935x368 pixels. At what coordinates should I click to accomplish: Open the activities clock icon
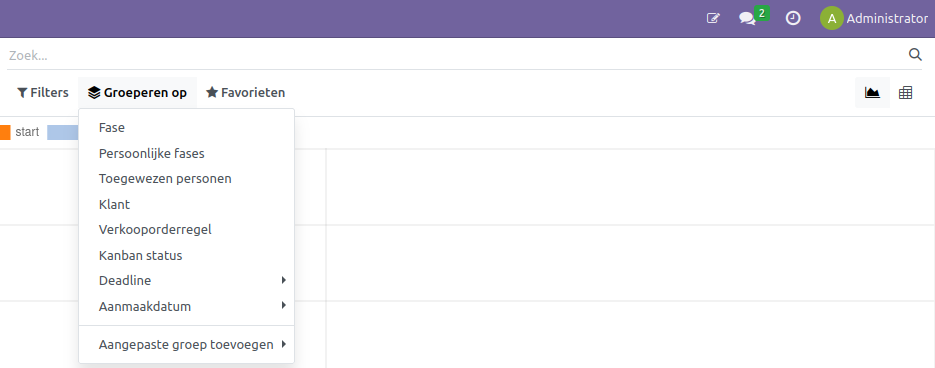(x=792, y=18)
